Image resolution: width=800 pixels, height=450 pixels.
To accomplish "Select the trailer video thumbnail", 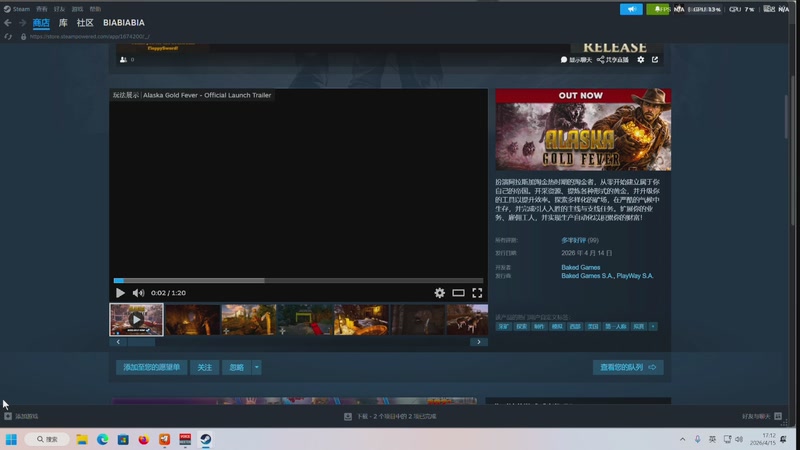I will pyautogui.click(x=137, y=320).
